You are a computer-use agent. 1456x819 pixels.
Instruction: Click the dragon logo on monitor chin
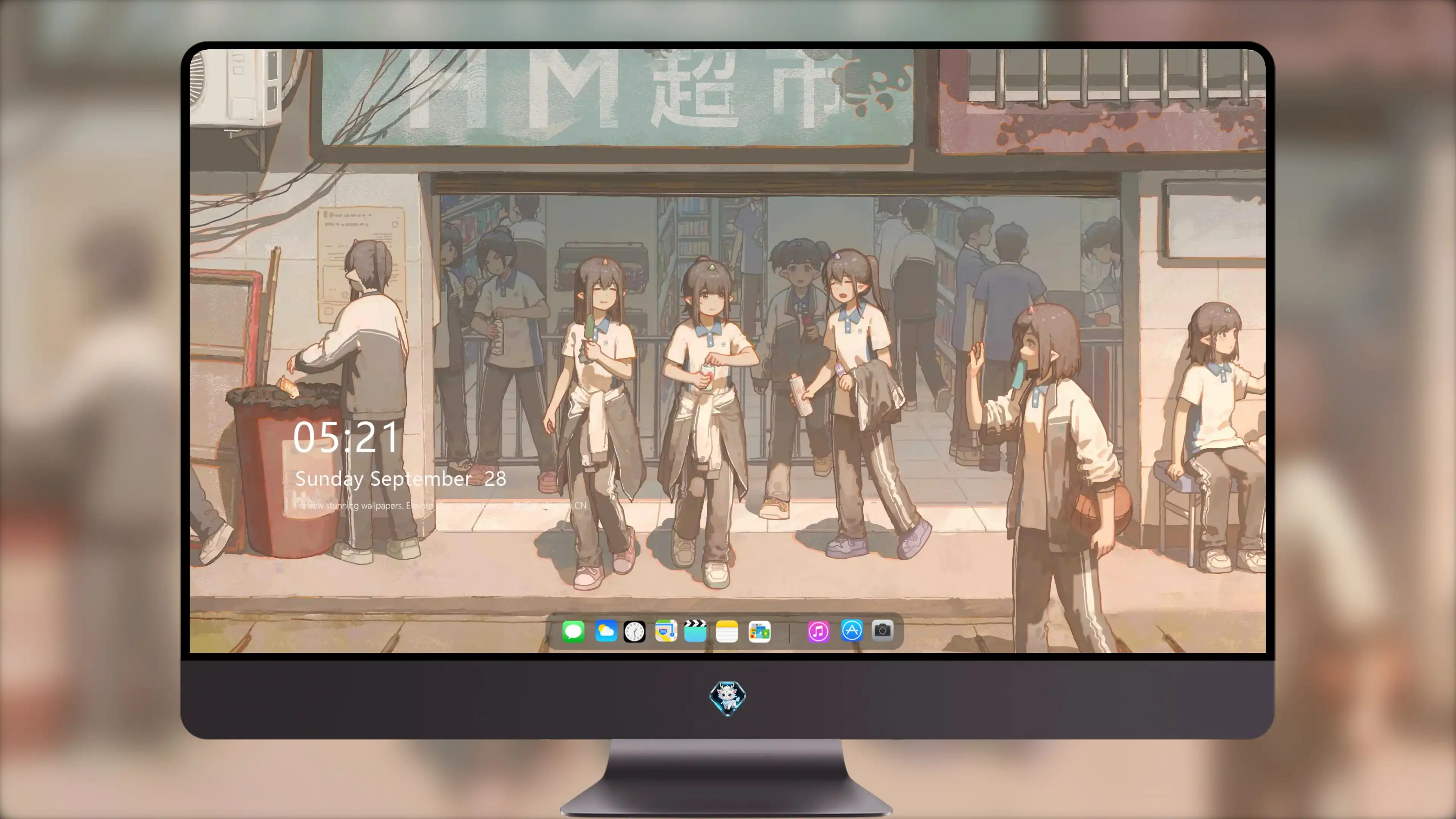[x=728, y=698]
